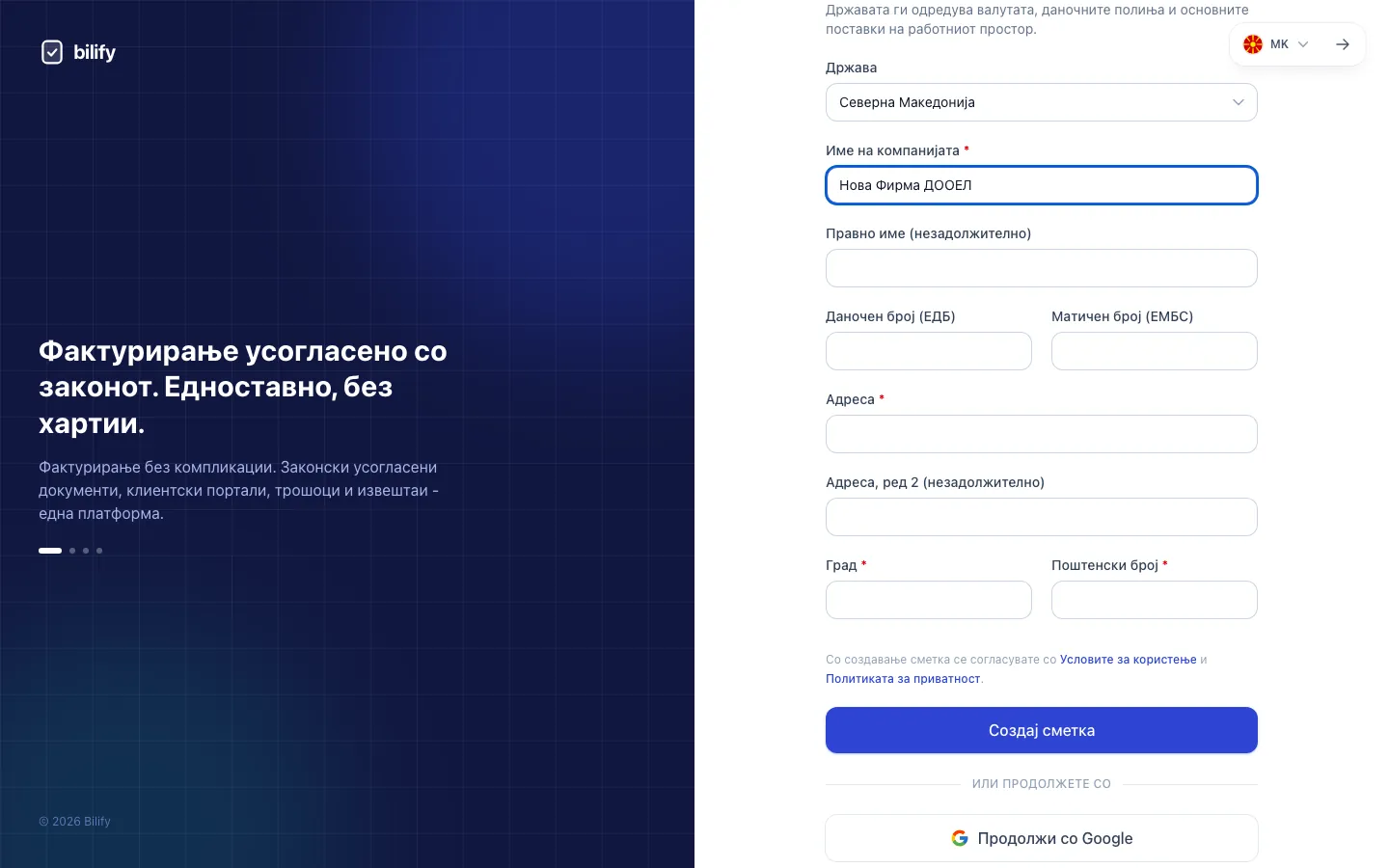The image size is (1389, 868).
Task: Click the Матичен број (ЕМБС) field
Action: tap(1155, 351)
